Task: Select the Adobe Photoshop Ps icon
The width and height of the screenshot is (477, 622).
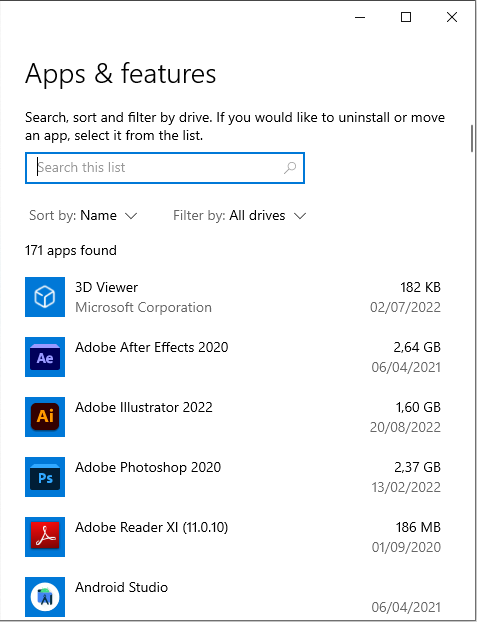Action: coord(45,476)
